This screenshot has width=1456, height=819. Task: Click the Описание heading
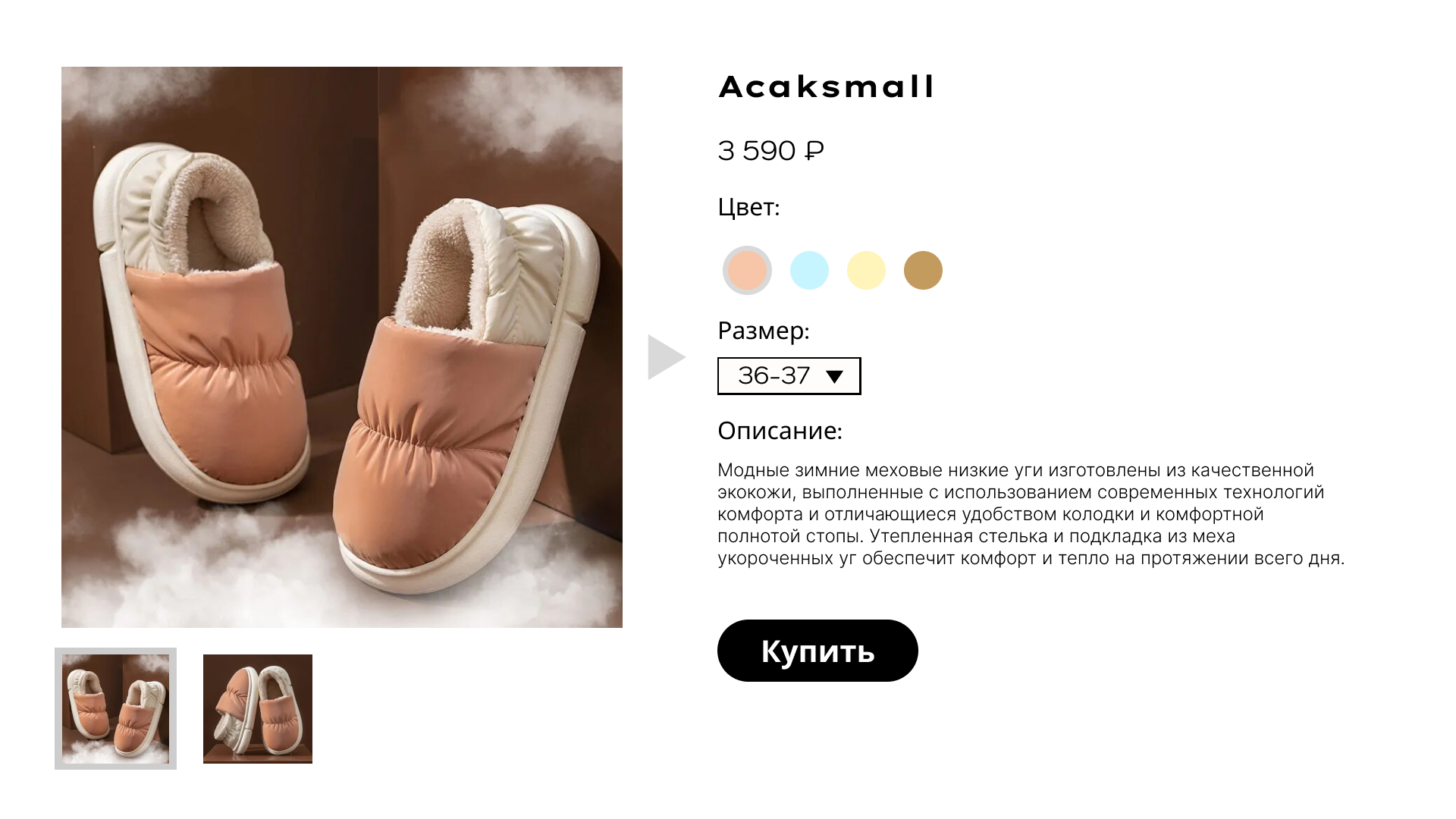point(780,431)
